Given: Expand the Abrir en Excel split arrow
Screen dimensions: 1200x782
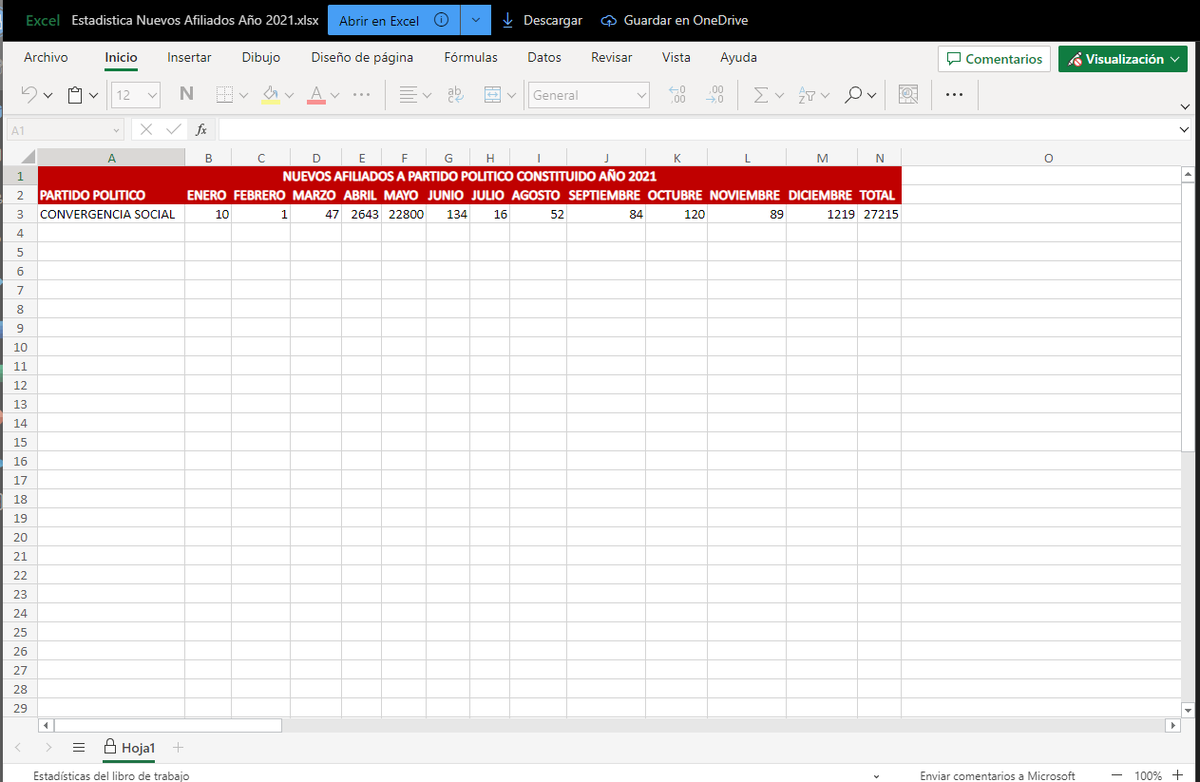Looking at the screenshot, I should tap(476, 20).
